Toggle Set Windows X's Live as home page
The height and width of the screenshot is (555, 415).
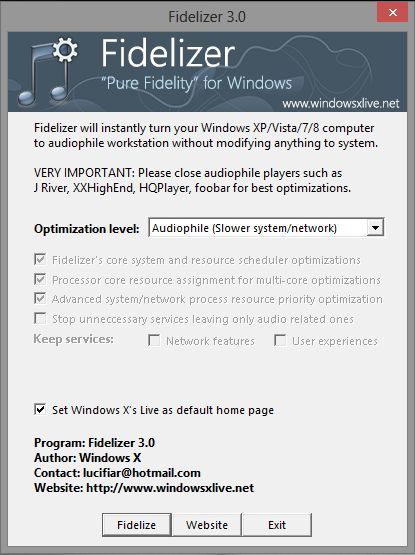point(40,410)
